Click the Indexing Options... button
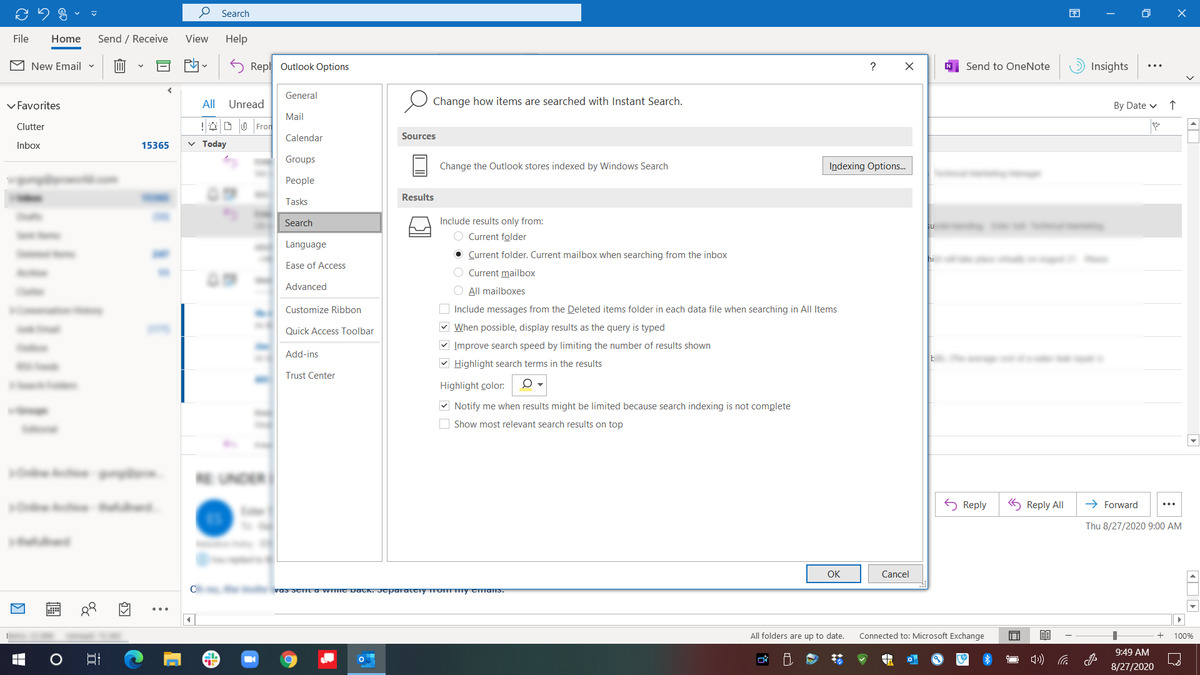This screenshot has width=1200, height=675. tap(867, 166)
